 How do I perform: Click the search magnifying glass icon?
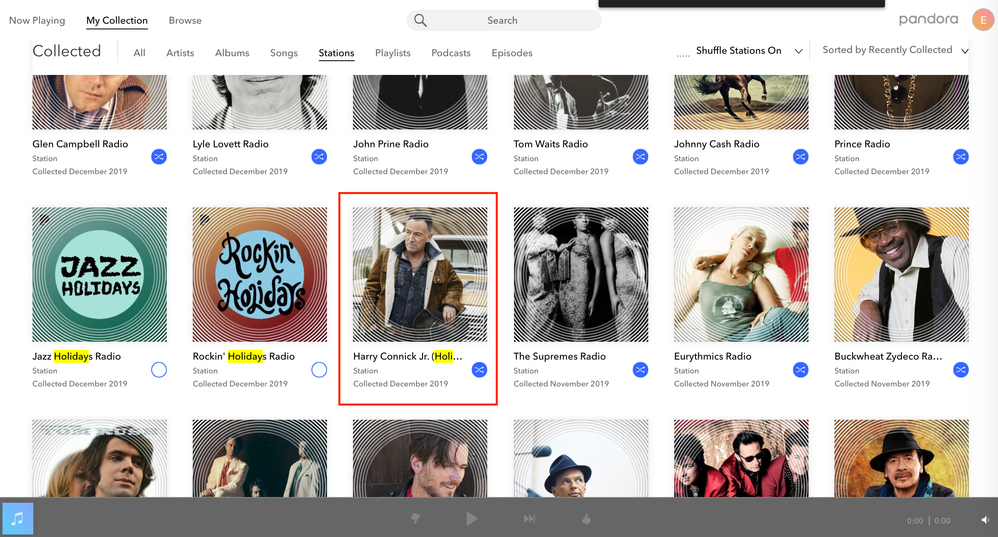420,20
